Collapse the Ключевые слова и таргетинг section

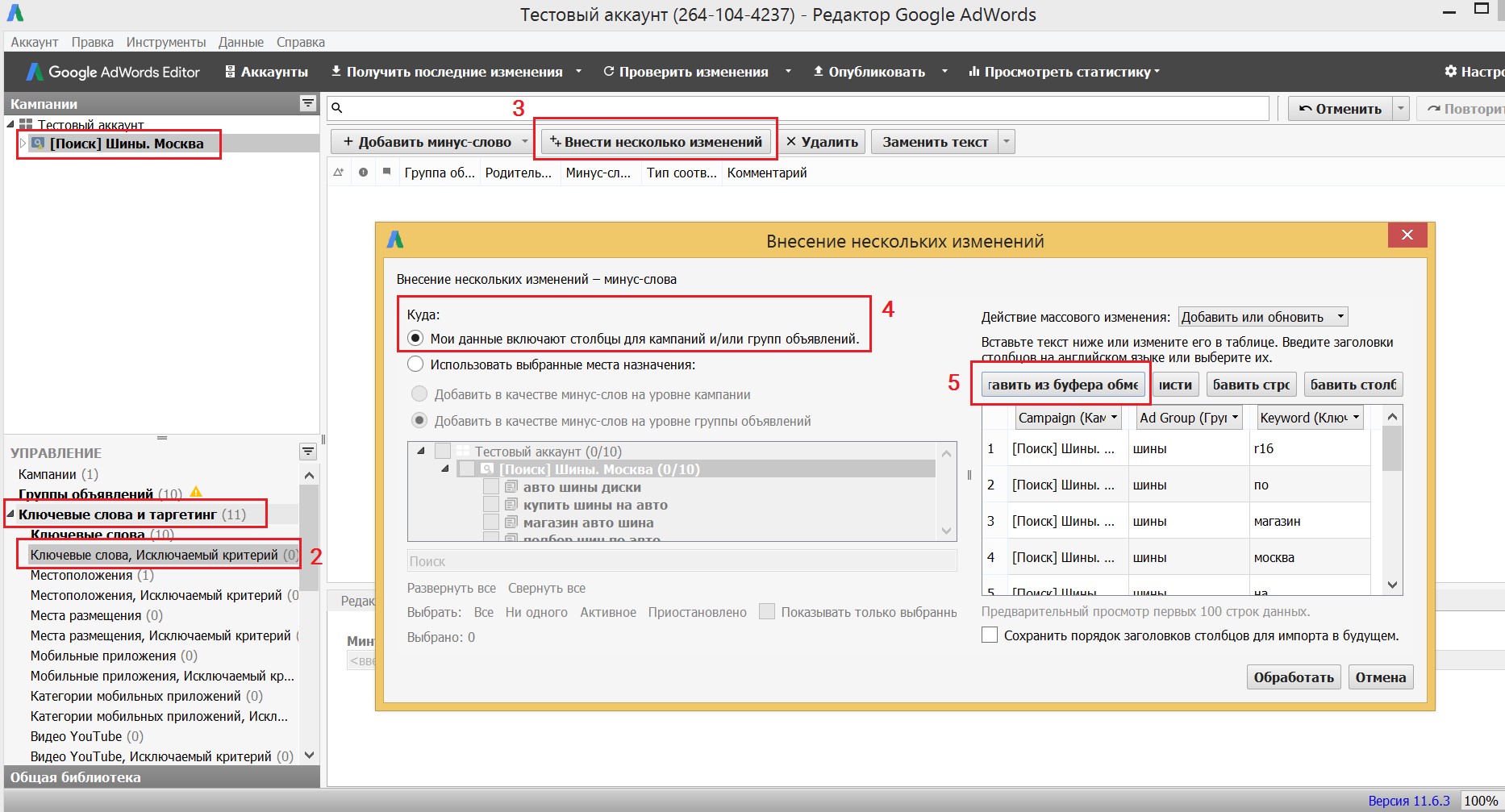[10, 514]
